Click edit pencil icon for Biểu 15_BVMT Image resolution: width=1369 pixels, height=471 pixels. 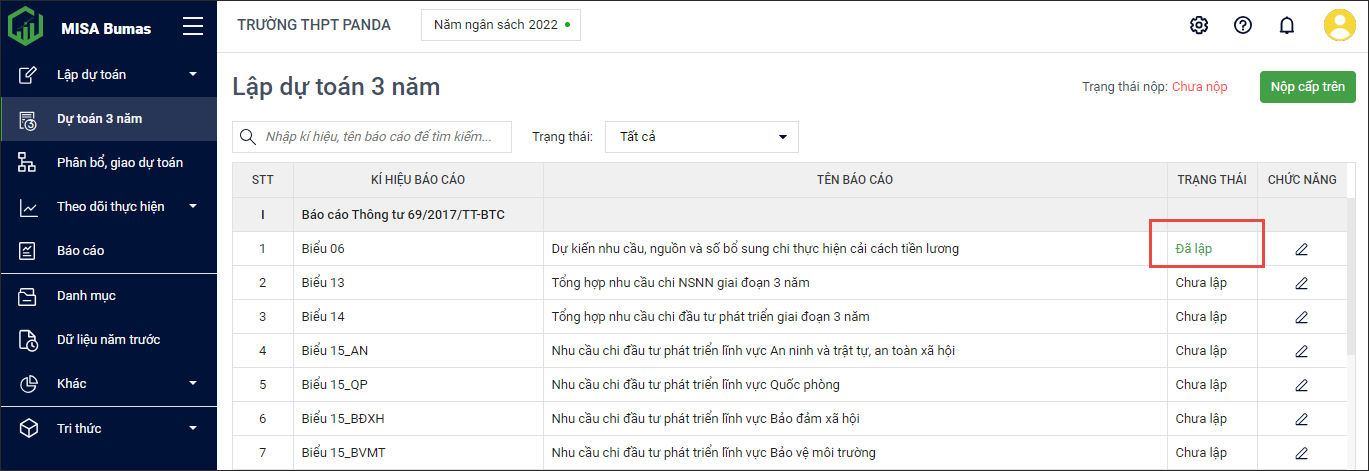tap(1301, 453)
